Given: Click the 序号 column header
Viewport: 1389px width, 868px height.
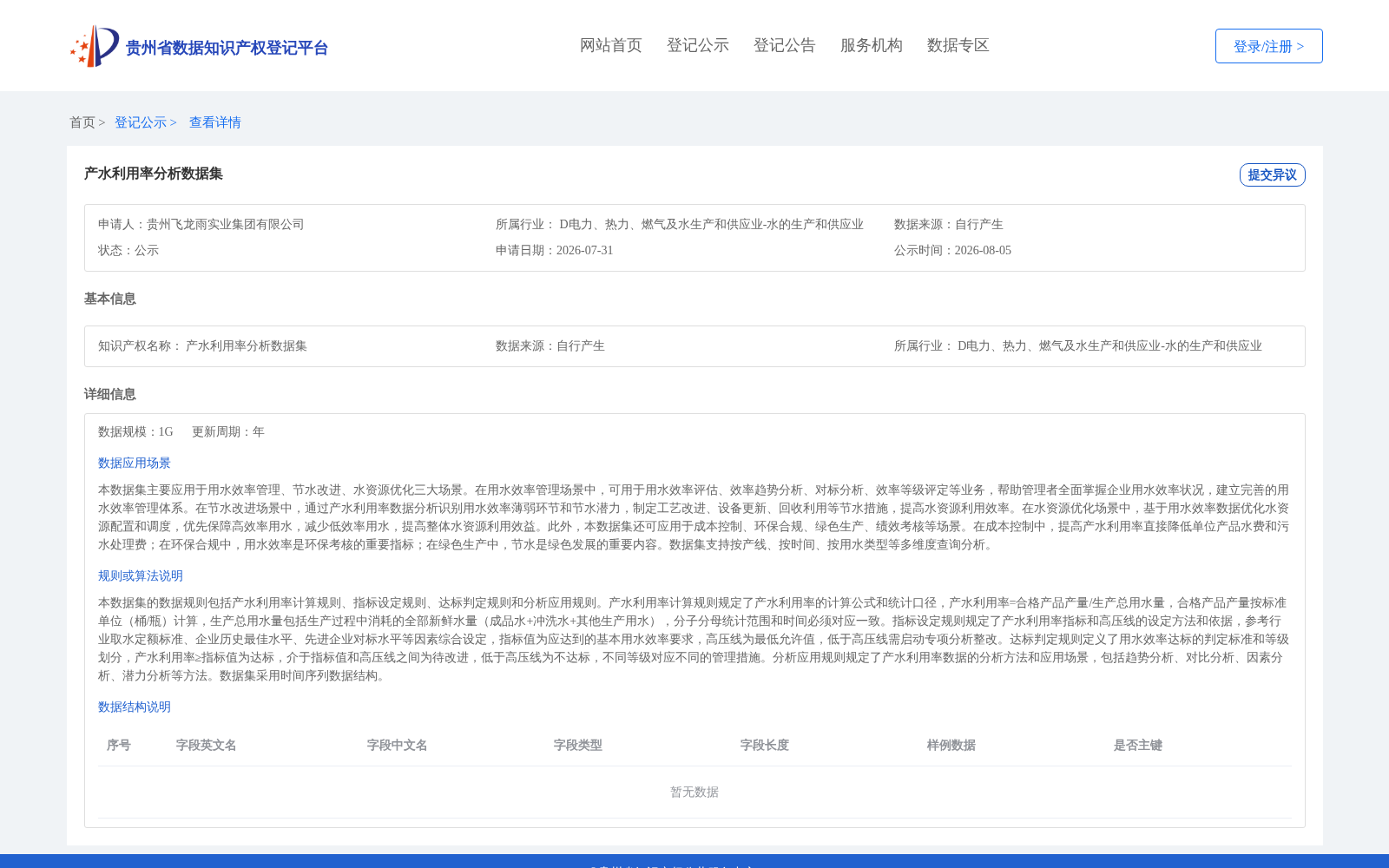Looking at the screenshot, I should coord(119,745).
